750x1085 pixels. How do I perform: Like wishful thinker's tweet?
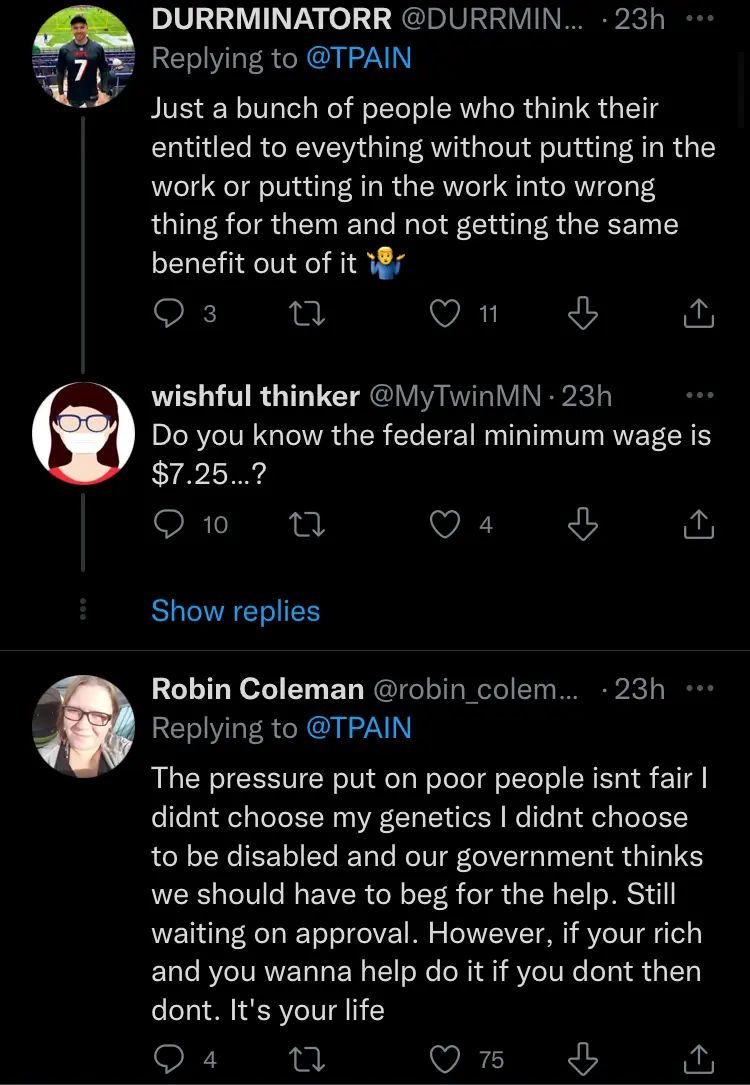443,523
